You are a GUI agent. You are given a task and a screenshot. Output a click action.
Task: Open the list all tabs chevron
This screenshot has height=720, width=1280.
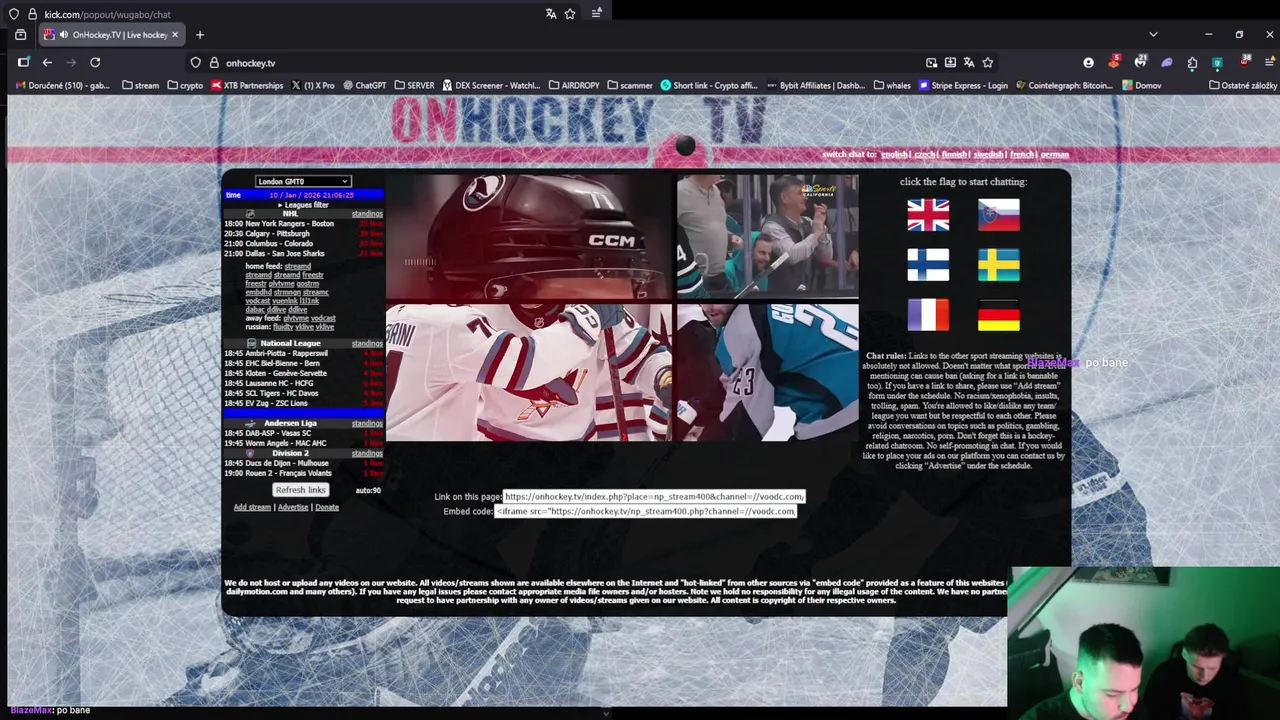click(x=1153, y=34)
